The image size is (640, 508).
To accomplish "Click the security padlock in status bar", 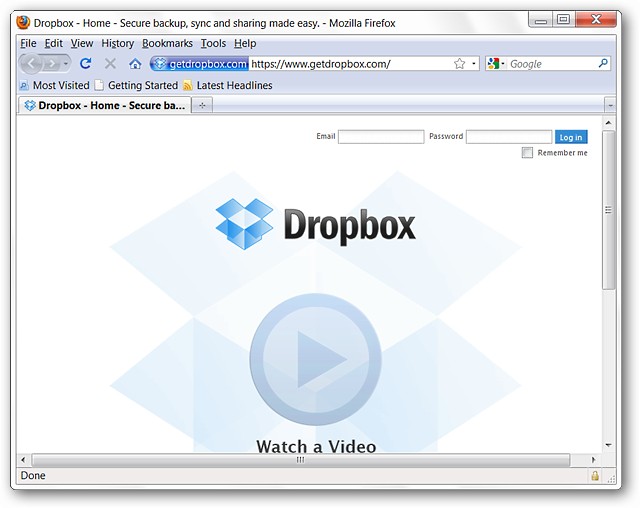I will coord(595,476).
